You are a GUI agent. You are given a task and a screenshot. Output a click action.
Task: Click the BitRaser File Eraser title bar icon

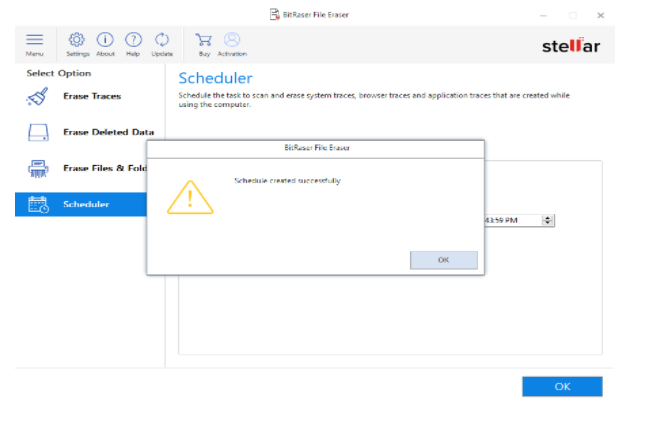[275, 15]
